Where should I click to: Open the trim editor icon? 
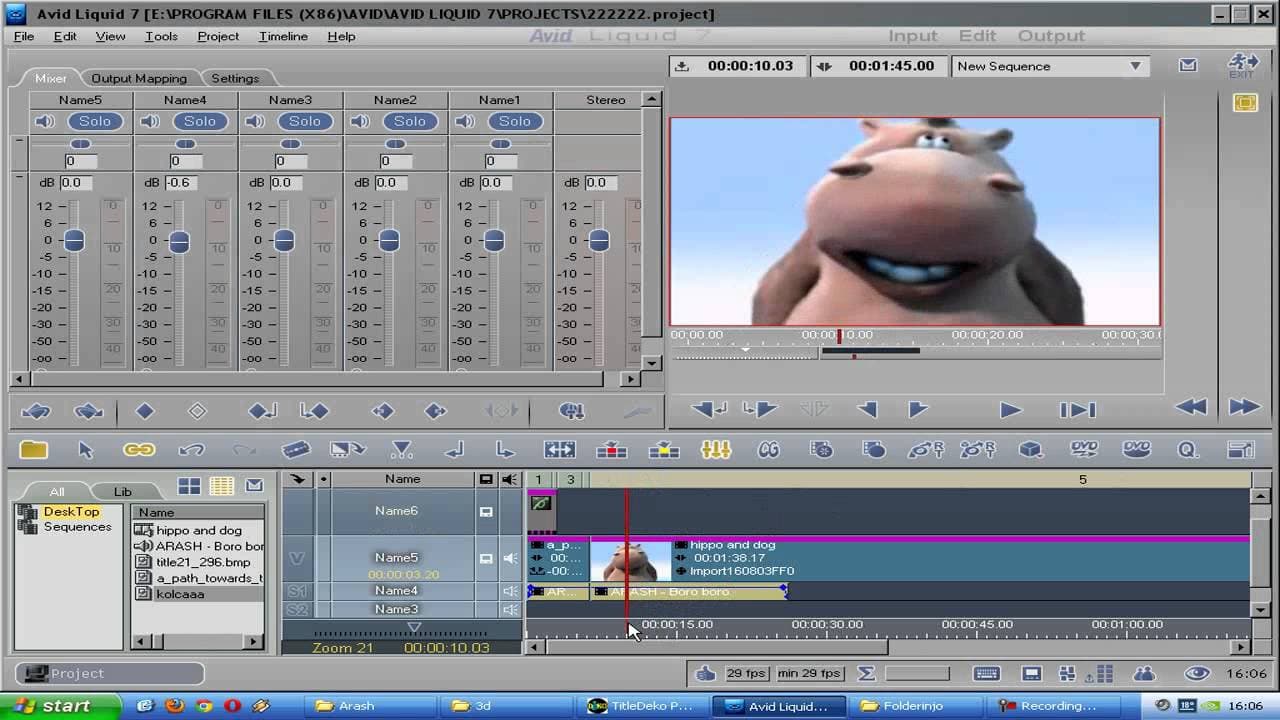[559, 450]
